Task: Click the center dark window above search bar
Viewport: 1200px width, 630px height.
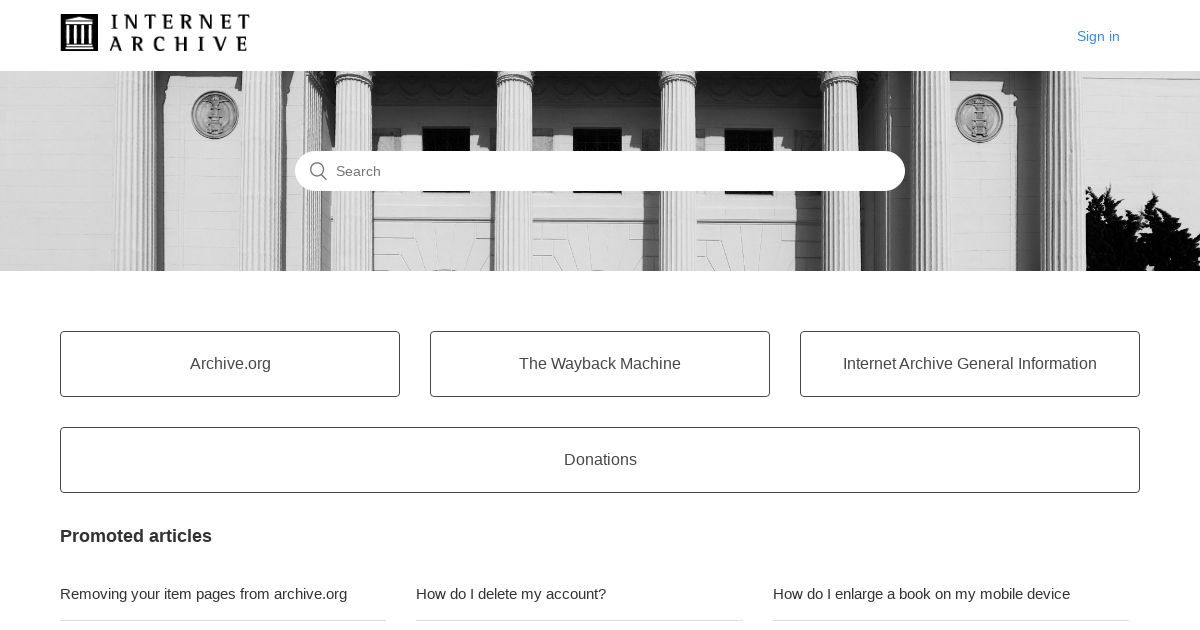Action: [x=597, y=139]
